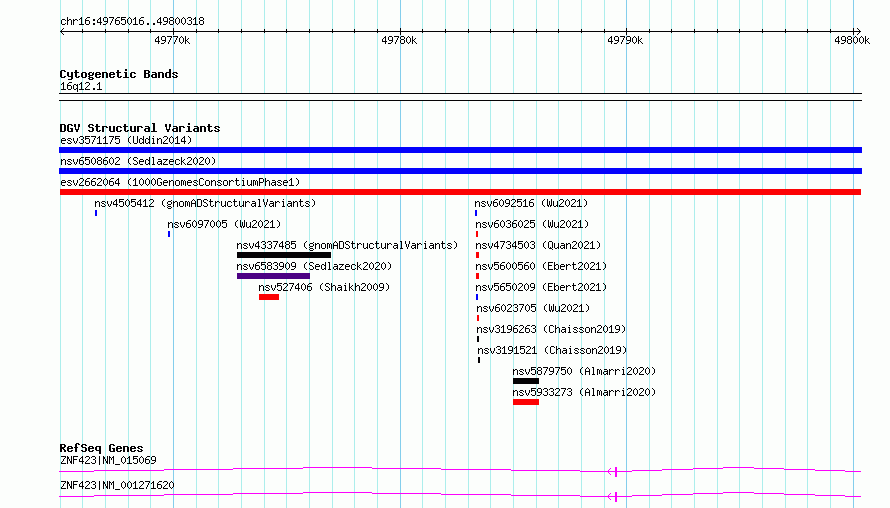This screenshot has width=890, height=508.
Task: Open the nsv6508602 (Sedlazeck2020) label
Action: tap(138, 161)
